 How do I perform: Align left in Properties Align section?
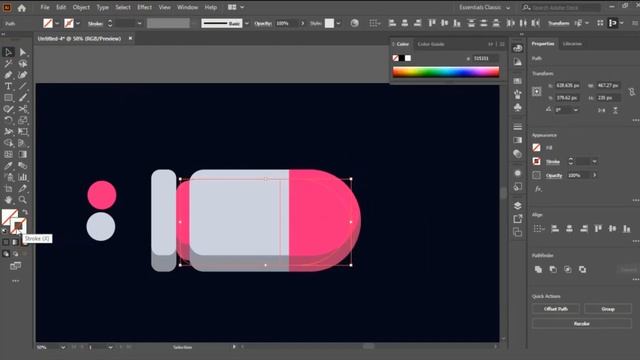[x=555, y=229]
